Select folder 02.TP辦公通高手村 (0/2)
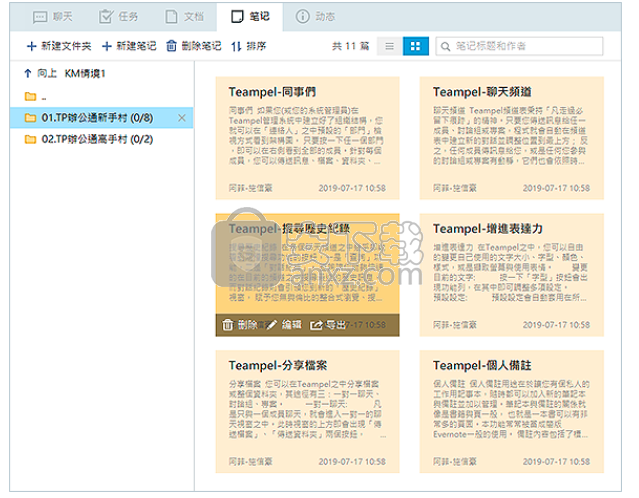Screen dimensions: 639x498 pos(101,139)
